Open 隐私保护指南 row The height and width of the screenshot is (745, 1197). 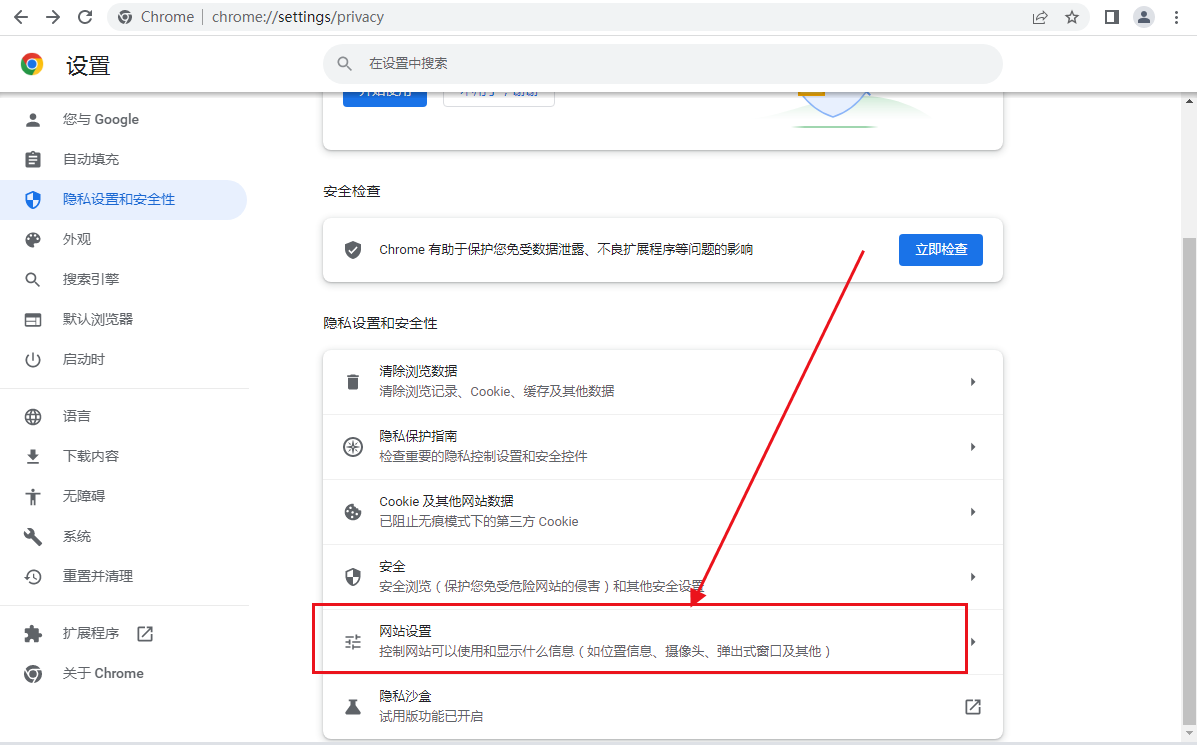[x=663, y=447]
